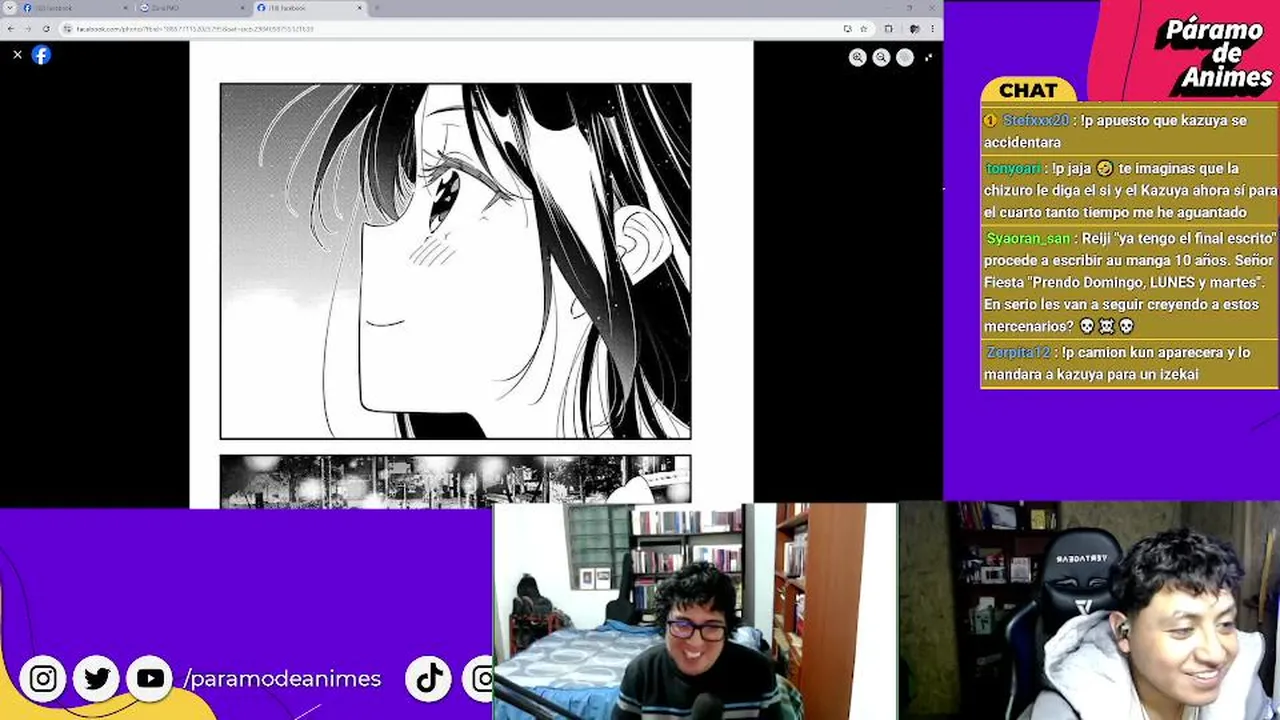Click the large manga panel of the girl's face
The height and width of the screenshot is (720, 1280).
tap(455, 261)
